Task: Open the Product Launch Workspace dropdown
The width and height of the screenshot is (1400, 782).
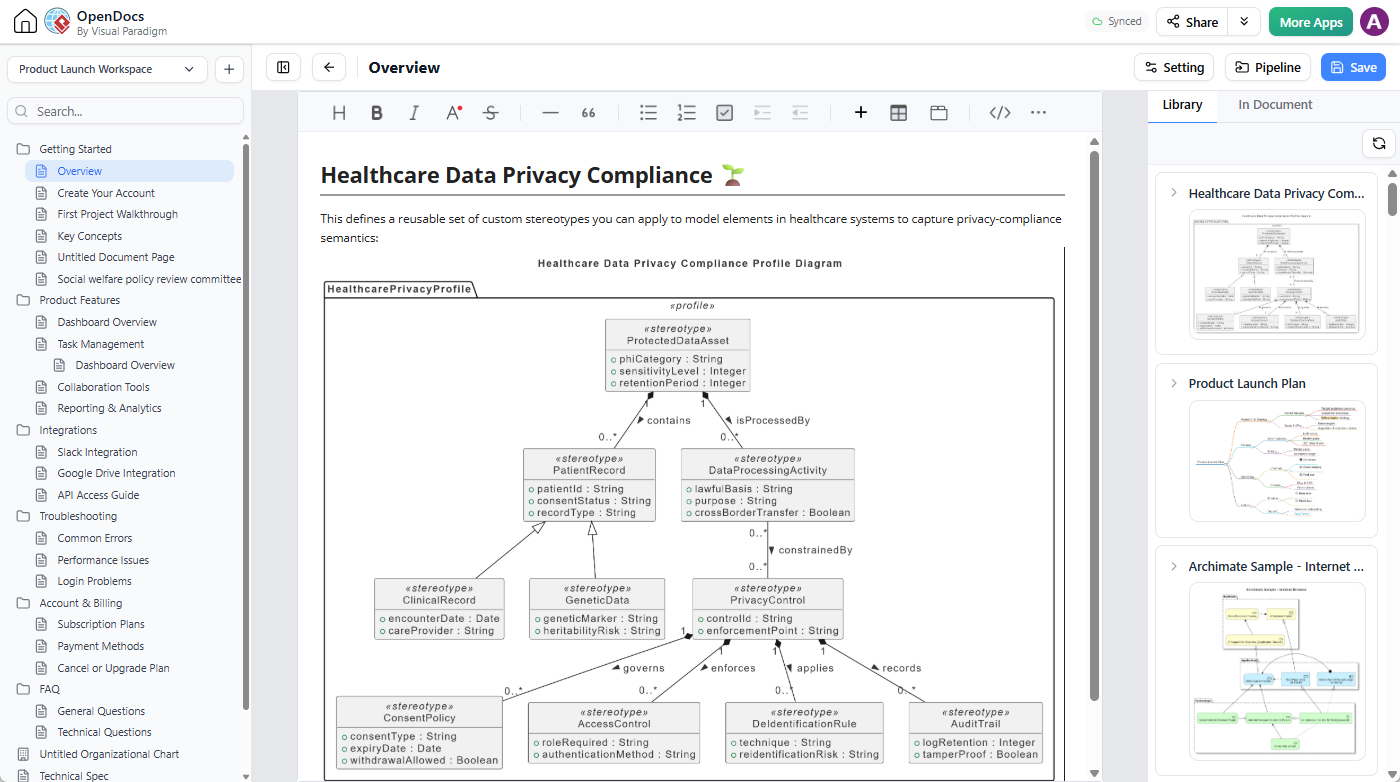Action: click(107, 69)
